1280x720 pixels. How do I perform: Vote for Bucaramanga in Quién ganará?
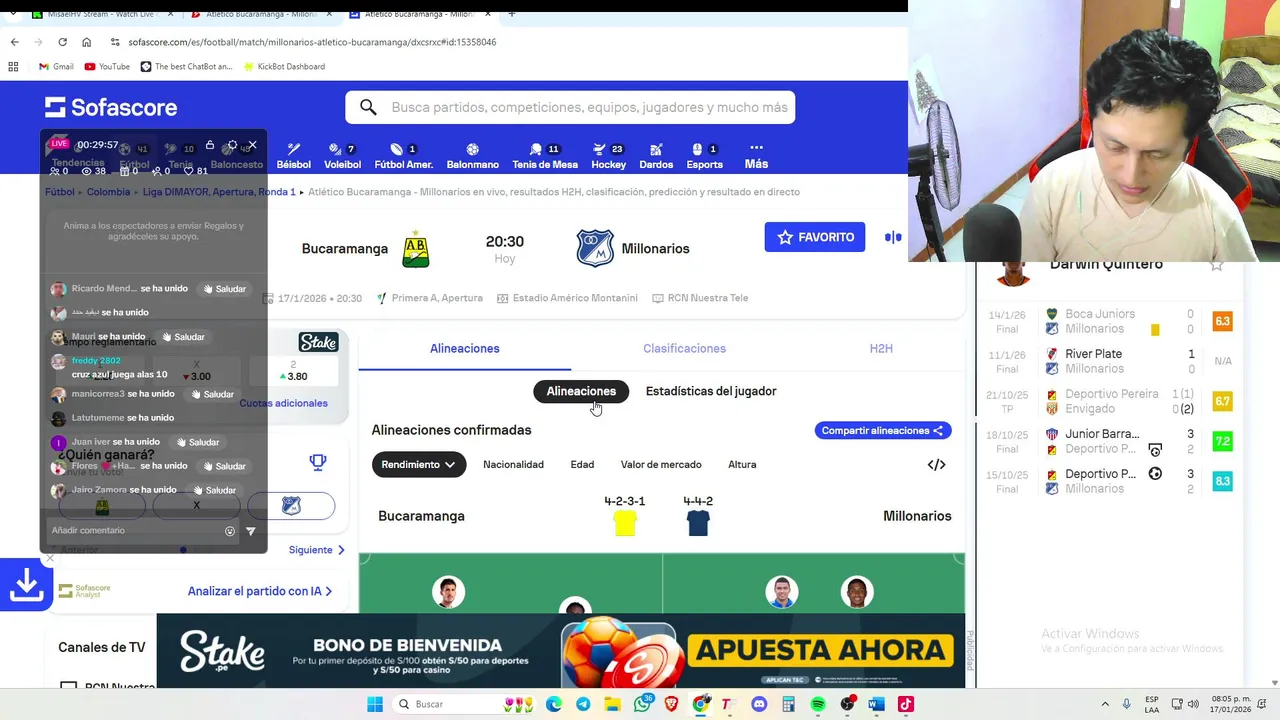[102, 506]
